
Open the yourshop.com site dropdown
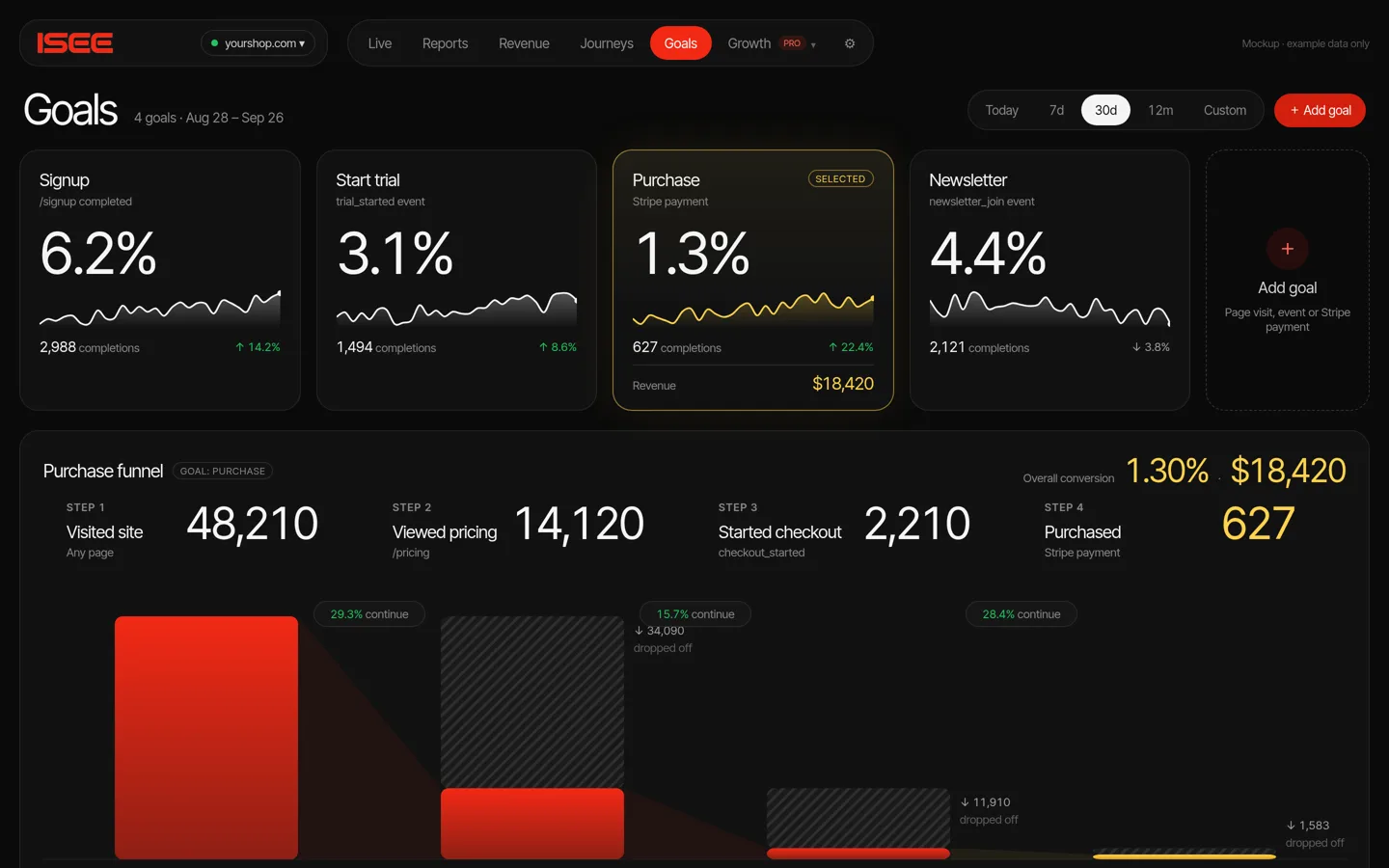point(258,43)
